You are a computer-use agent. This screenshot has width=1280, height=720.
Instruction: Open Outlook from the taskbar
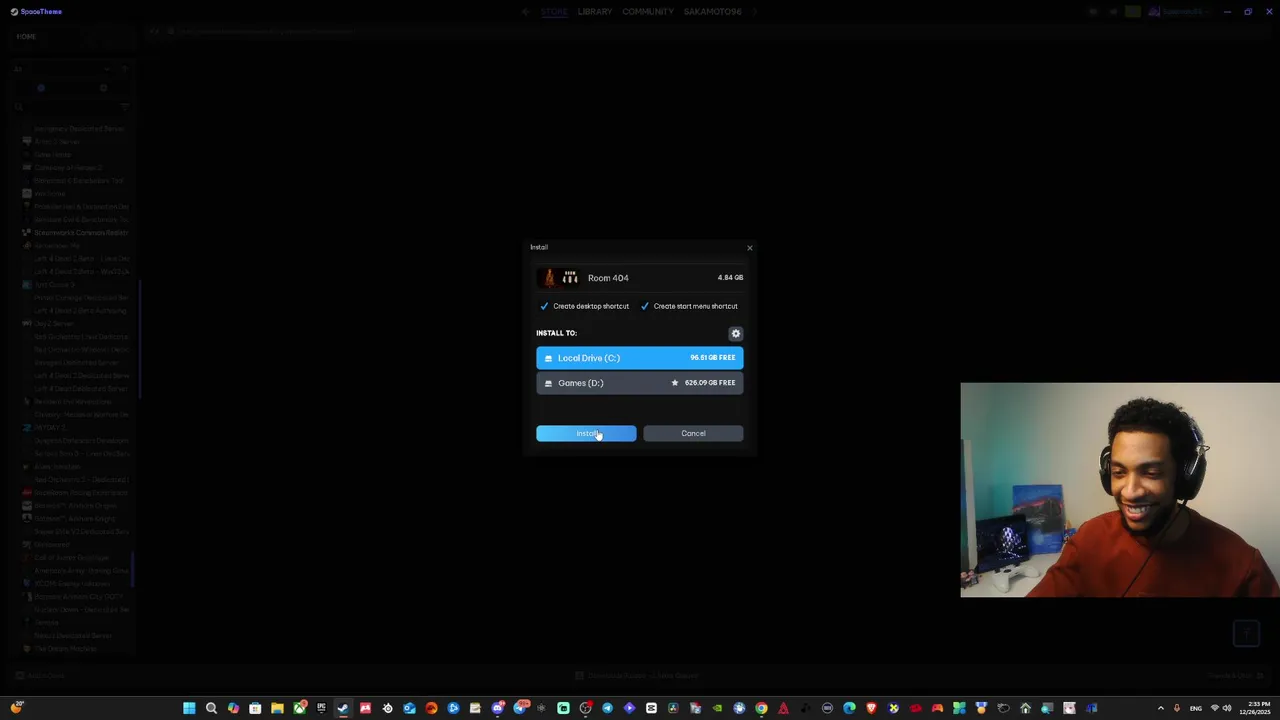[410, 708]
